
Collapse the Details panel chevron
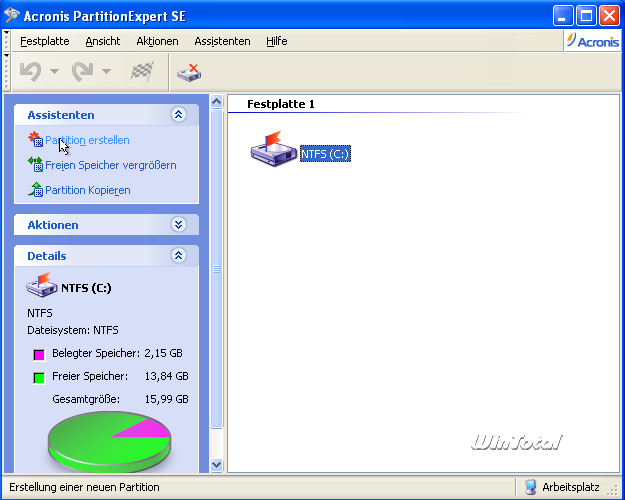tap(179, 256)
